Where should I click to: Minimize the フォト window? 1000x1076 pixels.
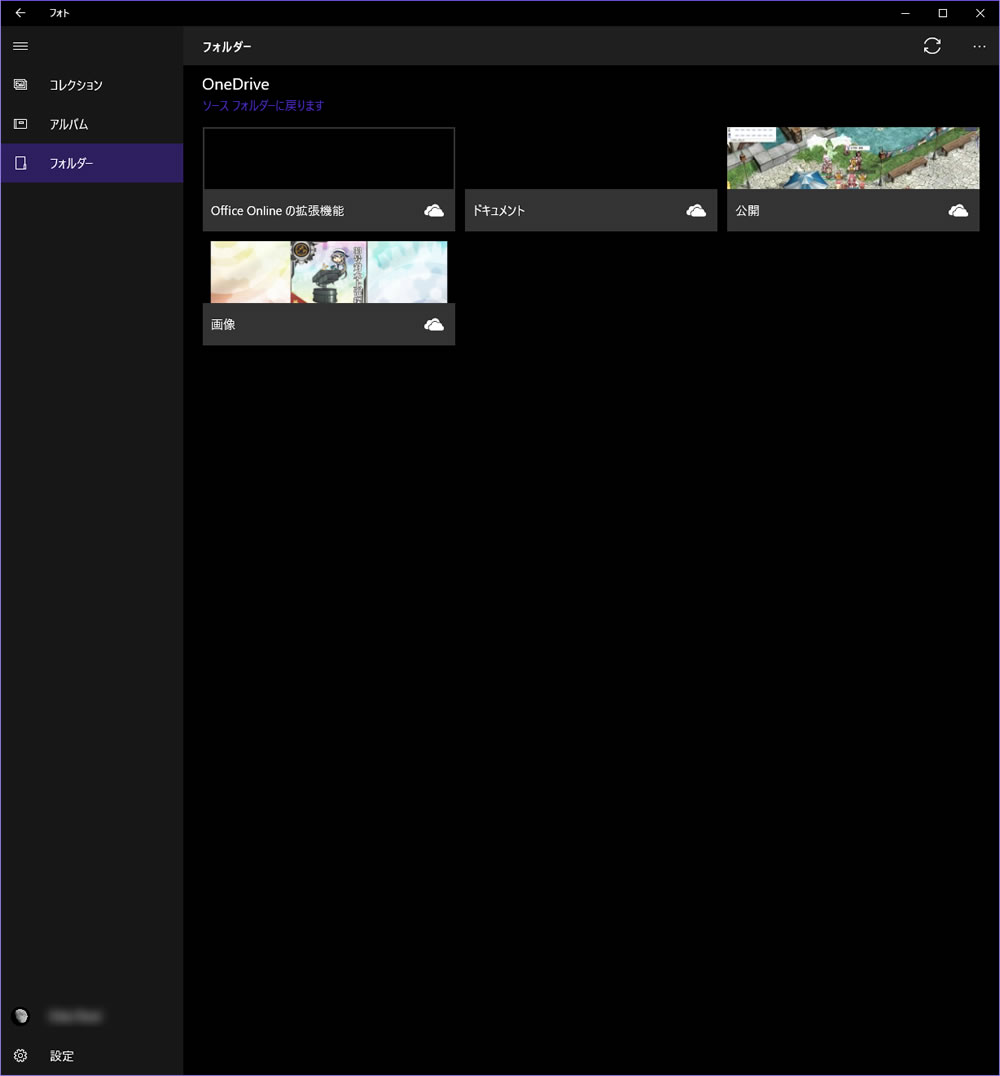click(x=906, y=13)
